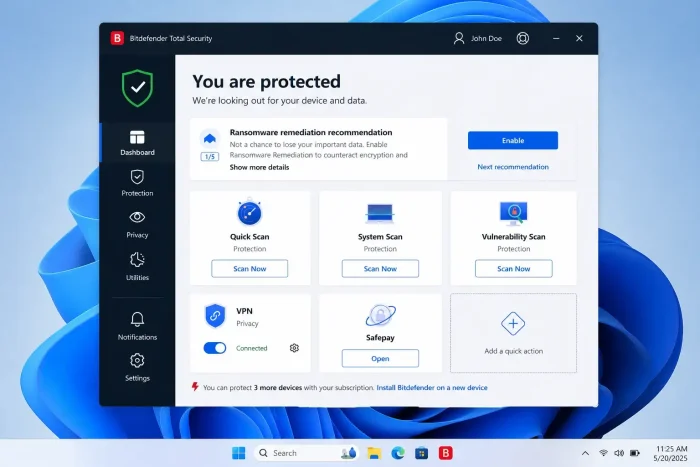The height and width of the screenshot is (467, 700).
Task: Click the 1/5 recommendation counter
Action: [x=209, y=157]
